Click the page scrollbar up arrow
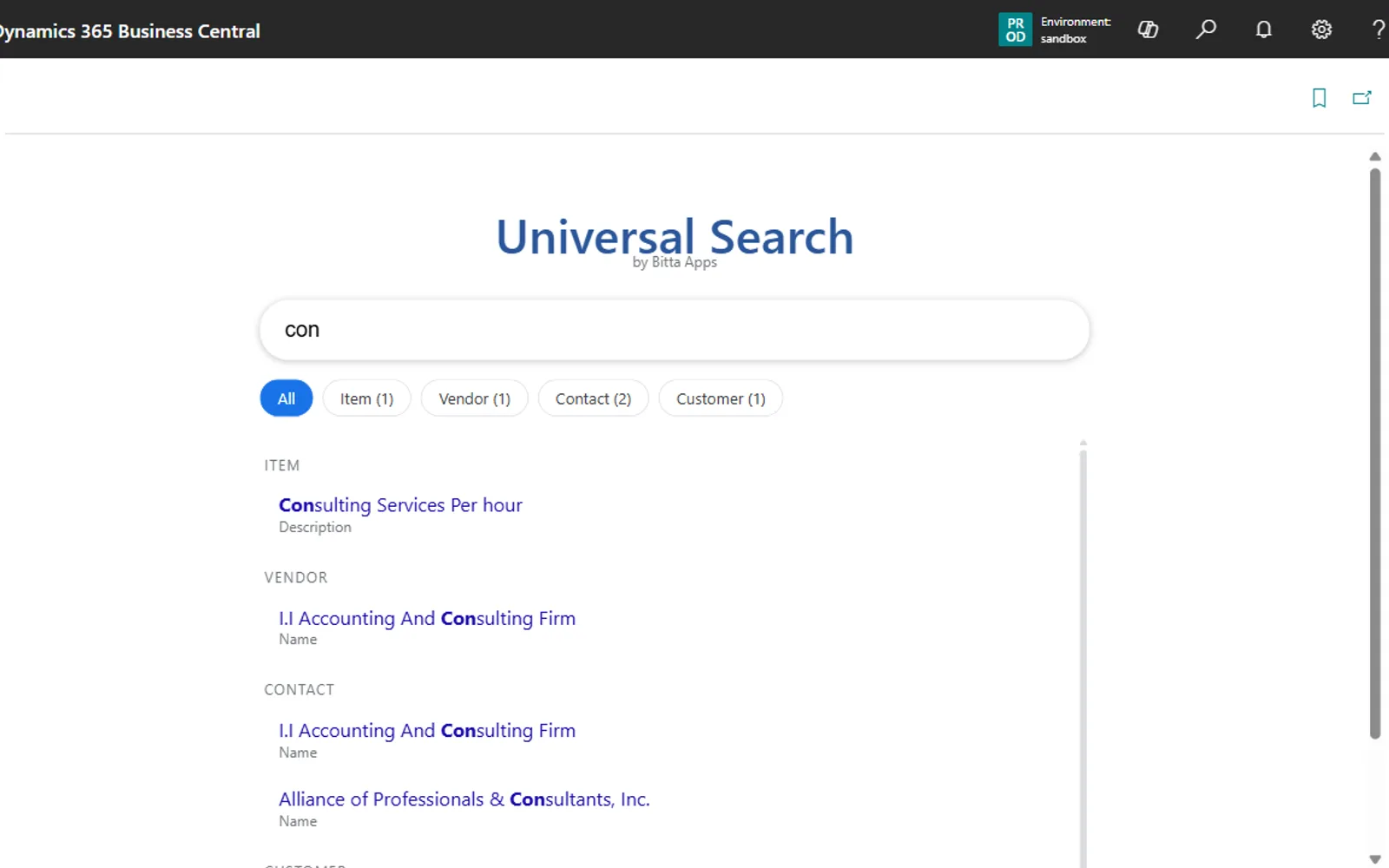 [1375, 157]
